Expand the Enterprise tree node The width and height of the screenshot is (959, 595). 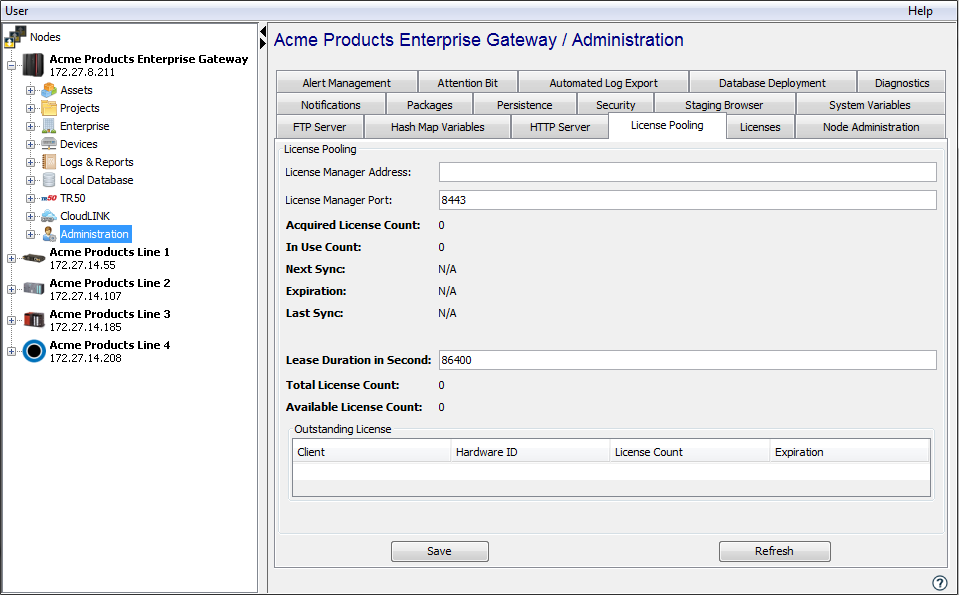(x=30, y=126)
